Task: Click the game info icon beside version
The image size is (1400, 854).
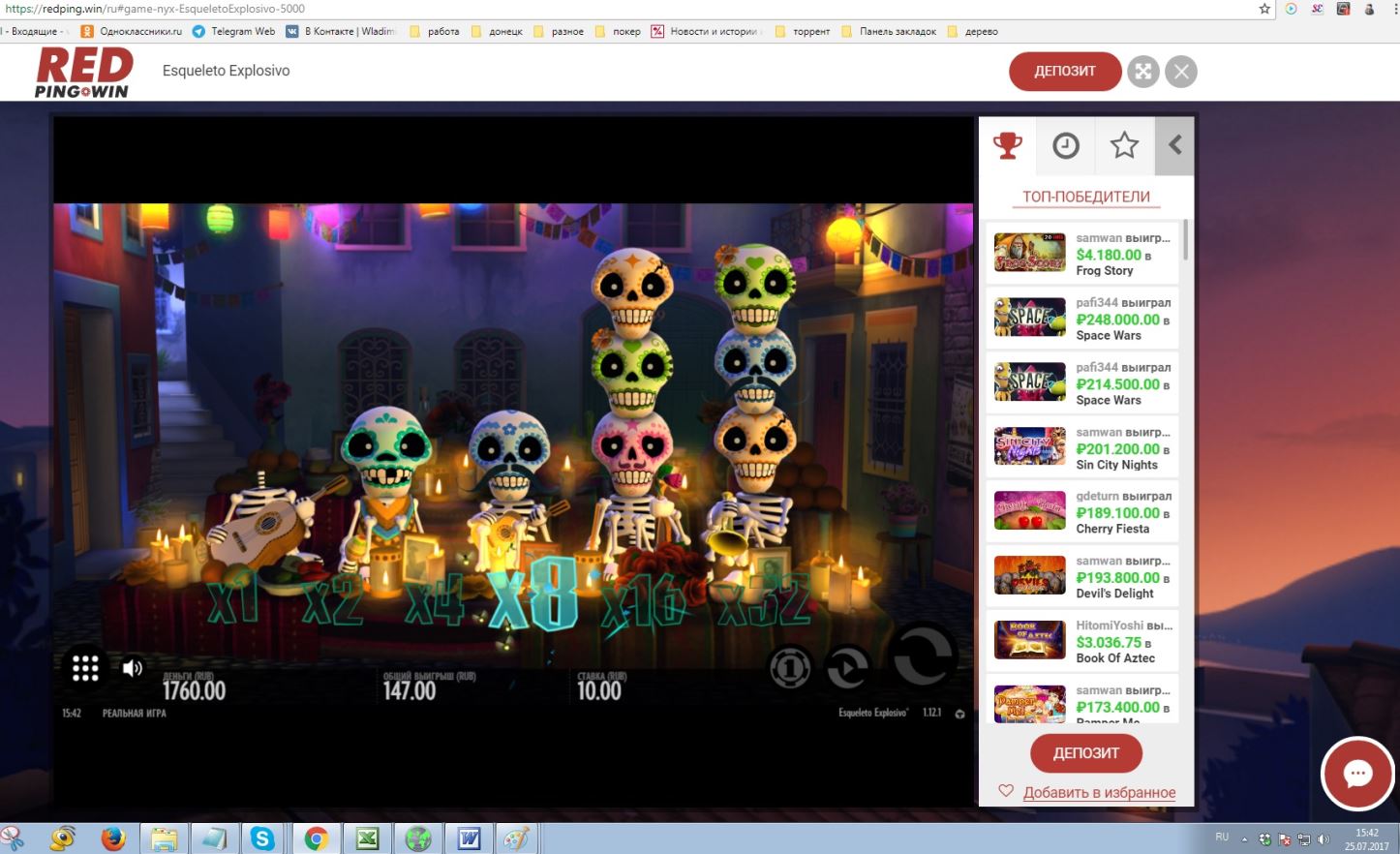Action: (x=959, y=714)
